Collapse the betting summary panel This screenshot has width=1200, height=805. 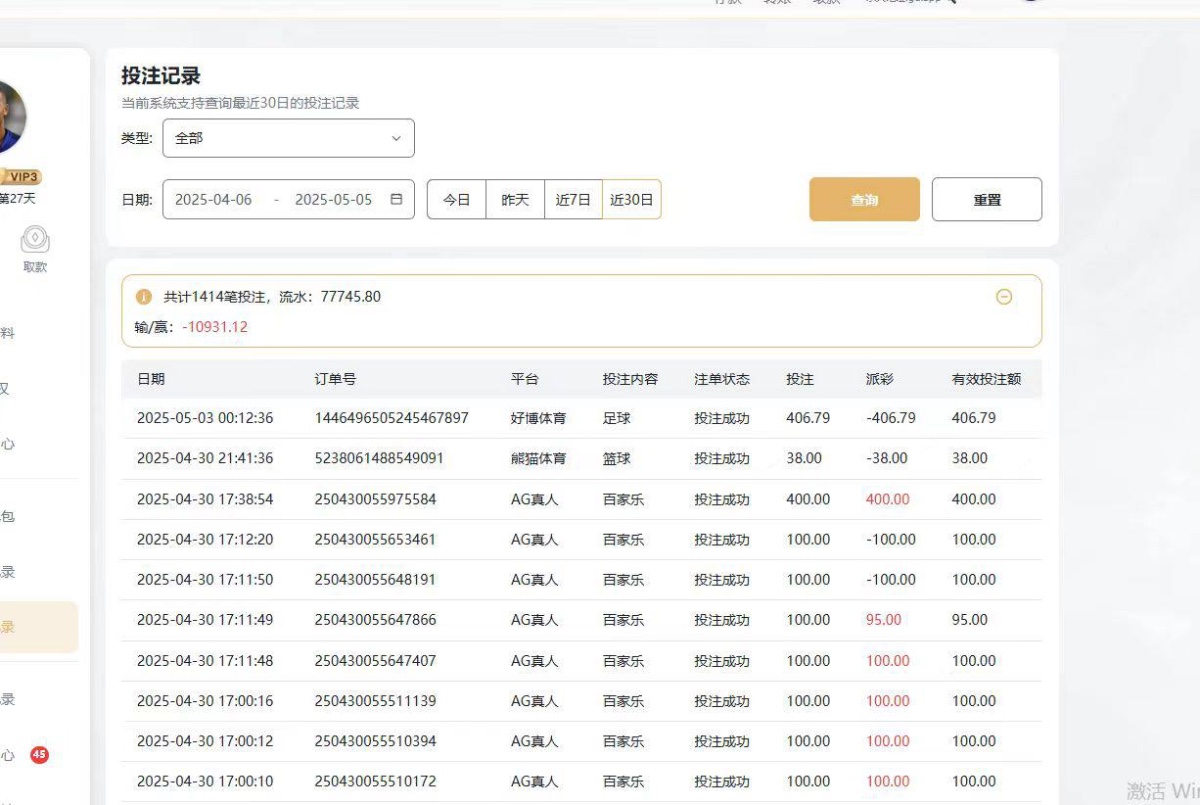click(x=1004, y=296)
